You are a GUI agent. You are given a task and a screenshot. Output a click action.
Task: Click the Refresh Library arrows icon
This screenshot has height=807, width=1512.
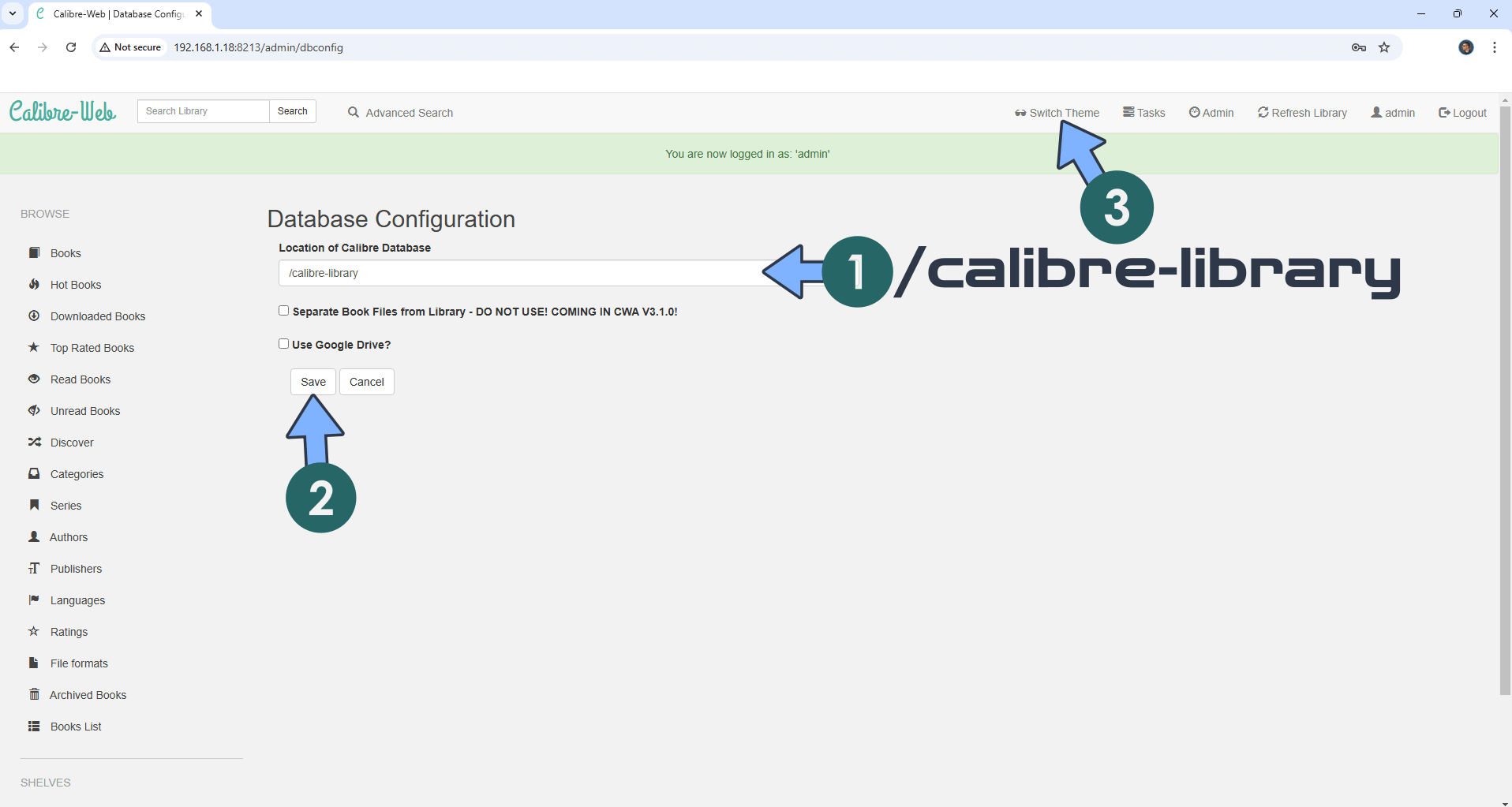[x=1263, y=112]
